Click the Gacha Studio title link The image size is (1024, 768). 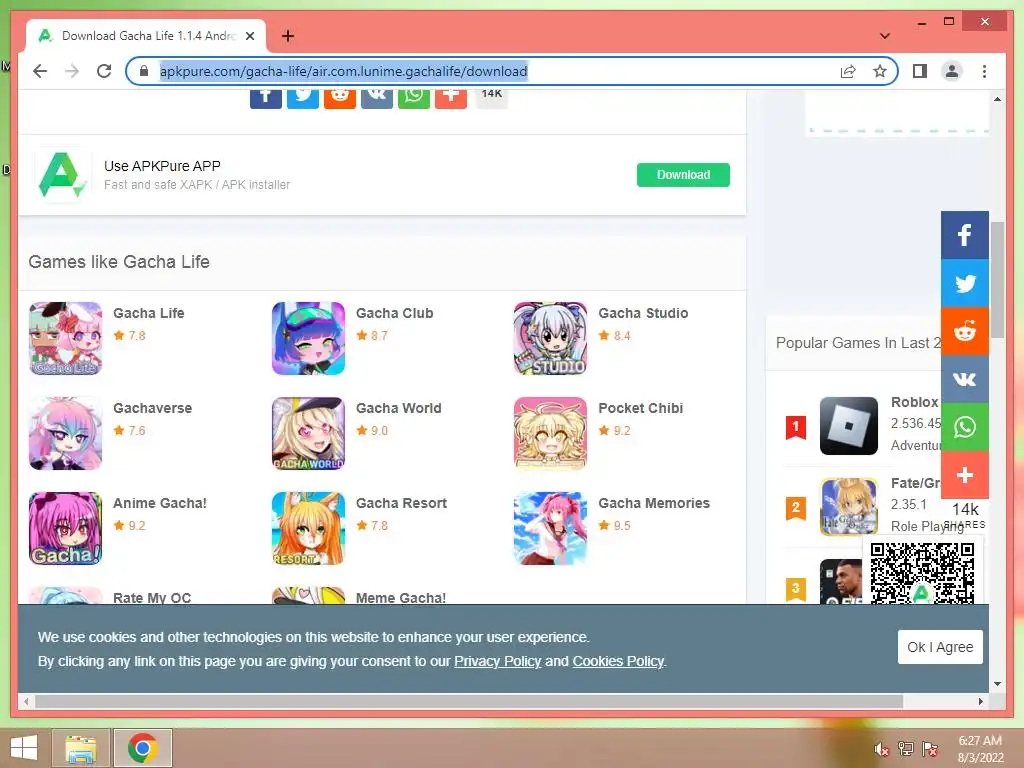(643, 313)
